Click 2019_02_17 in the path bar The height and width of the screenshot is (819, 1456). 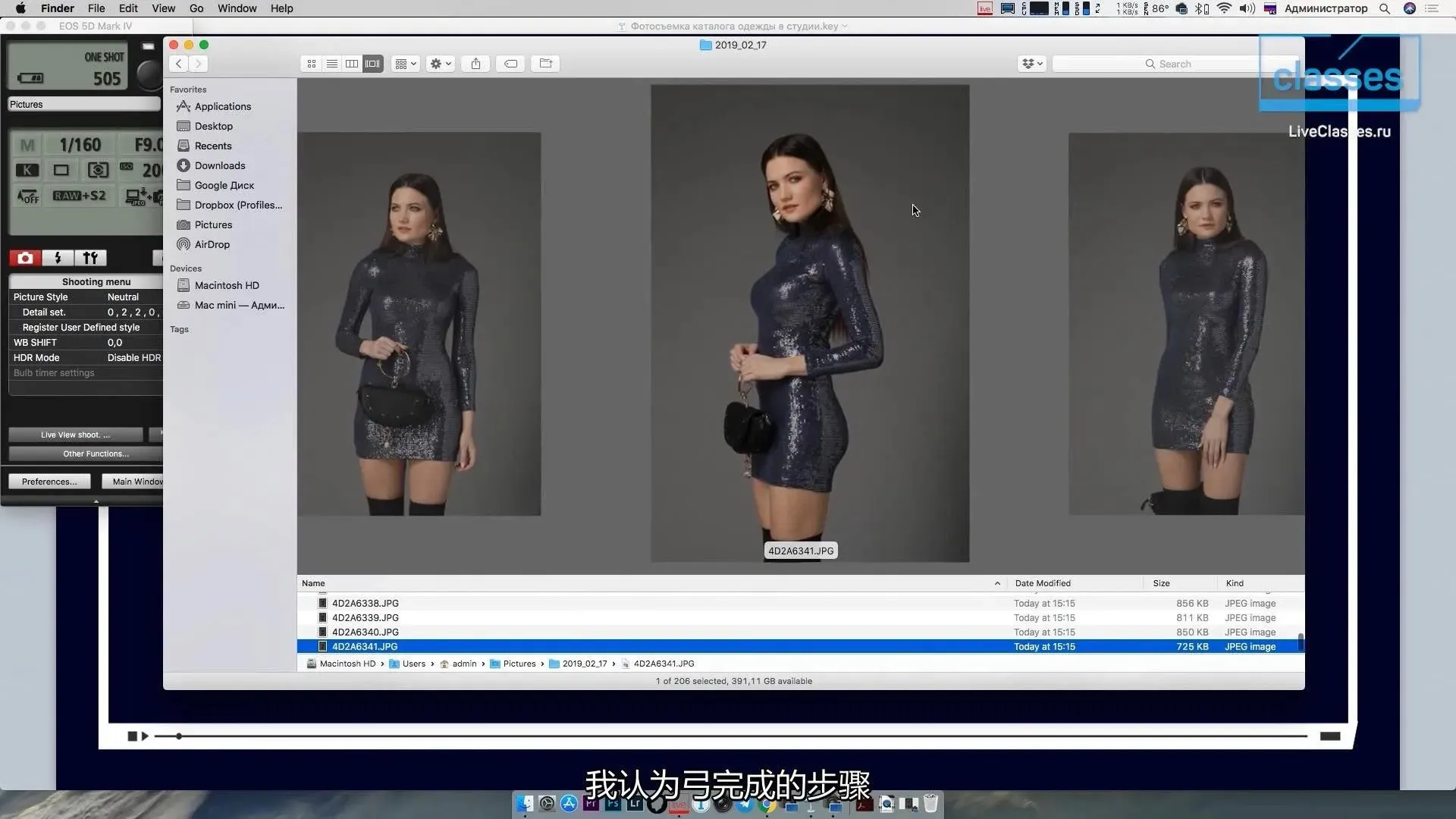coord(578,664)
